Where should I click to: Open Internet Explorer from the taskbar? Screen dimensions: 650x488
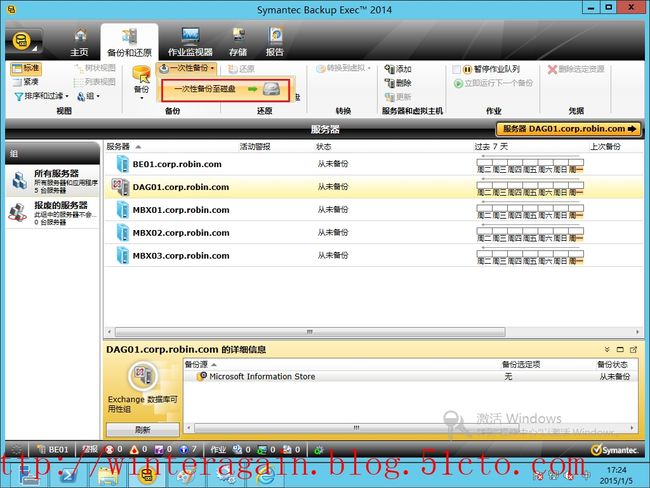(x=265, y=475)
